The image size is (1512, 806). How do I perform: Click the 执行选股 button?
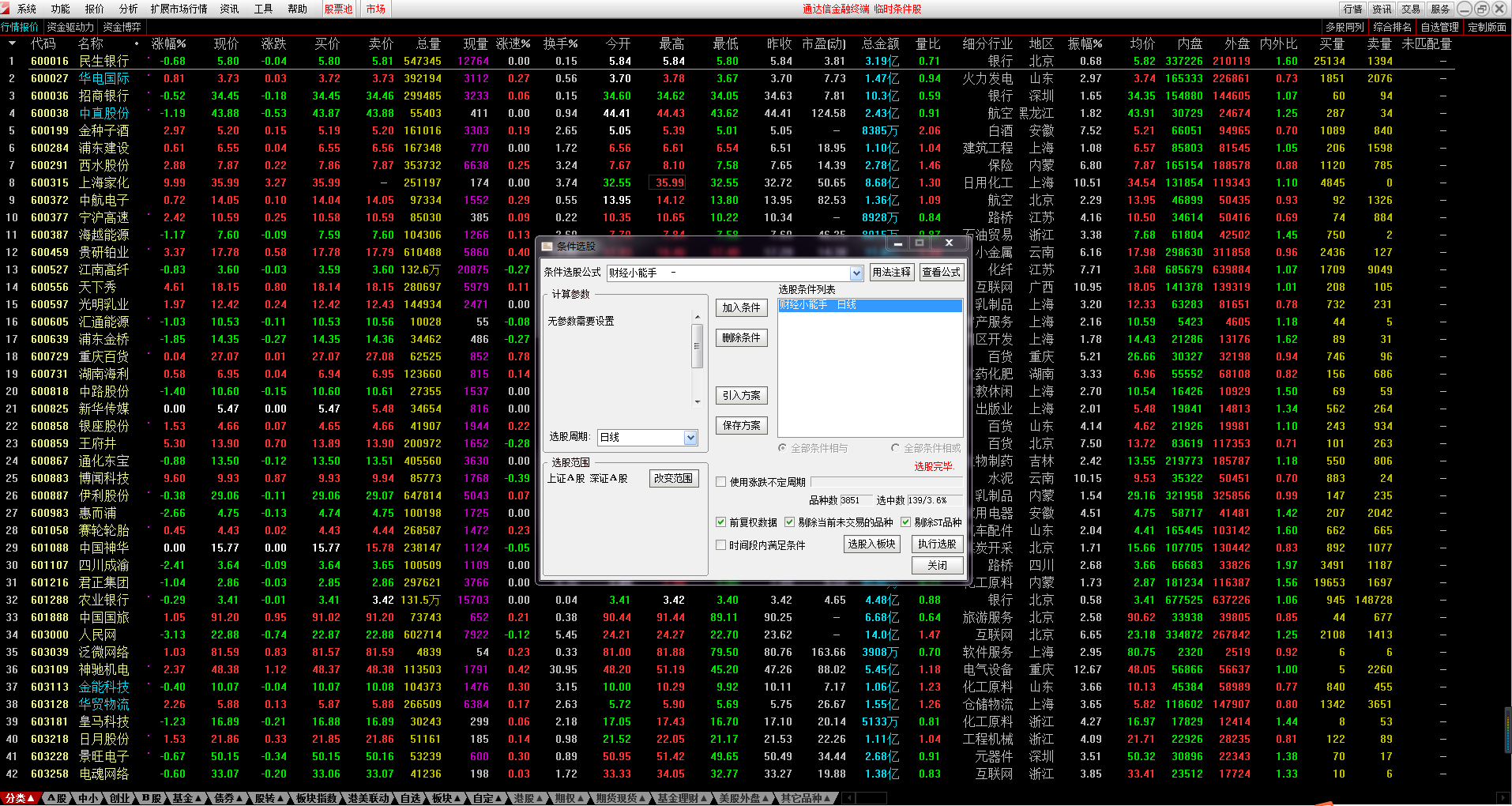pos(937,544)
